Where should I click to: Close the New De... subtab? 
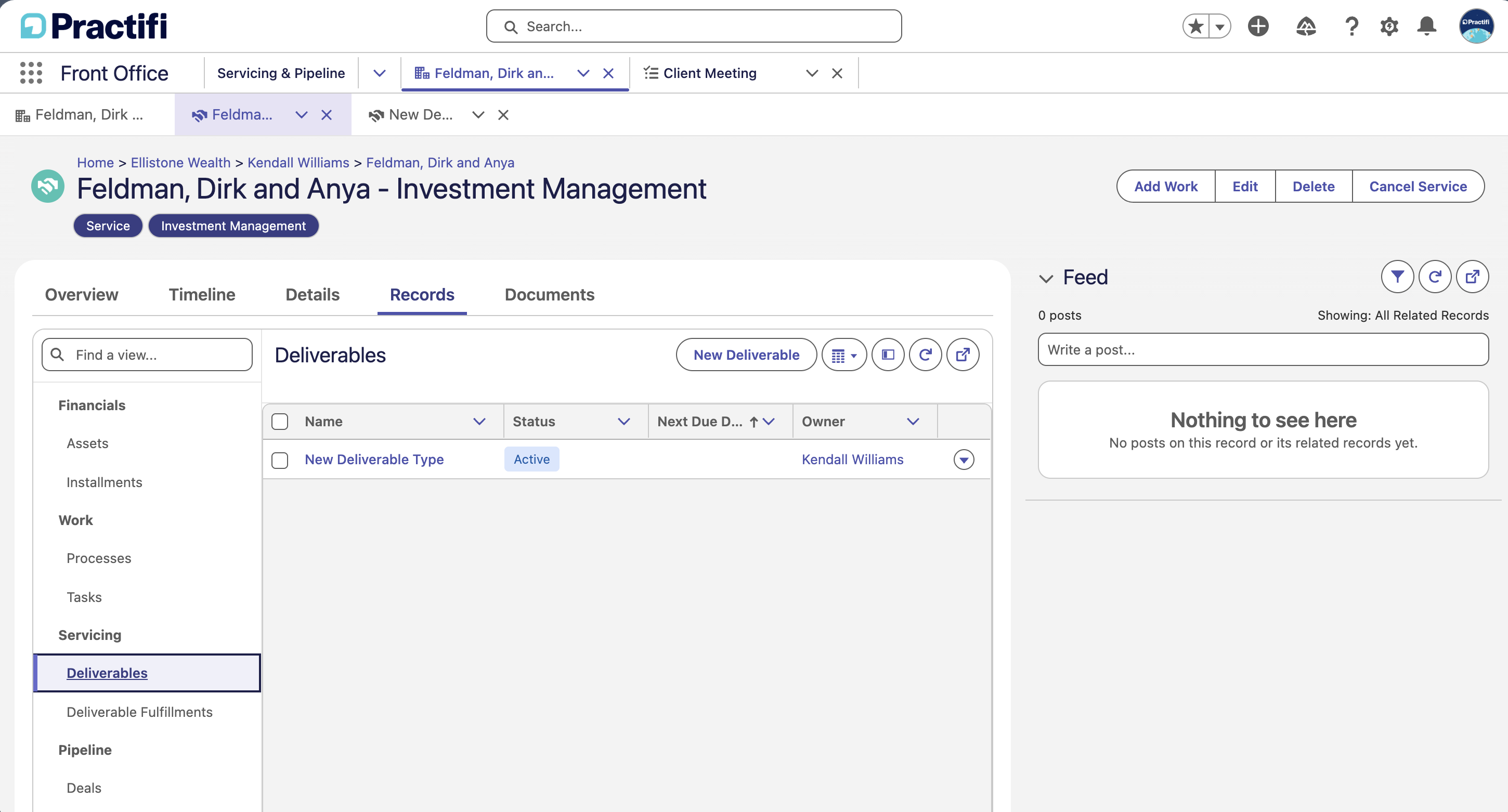coord(503,115)
